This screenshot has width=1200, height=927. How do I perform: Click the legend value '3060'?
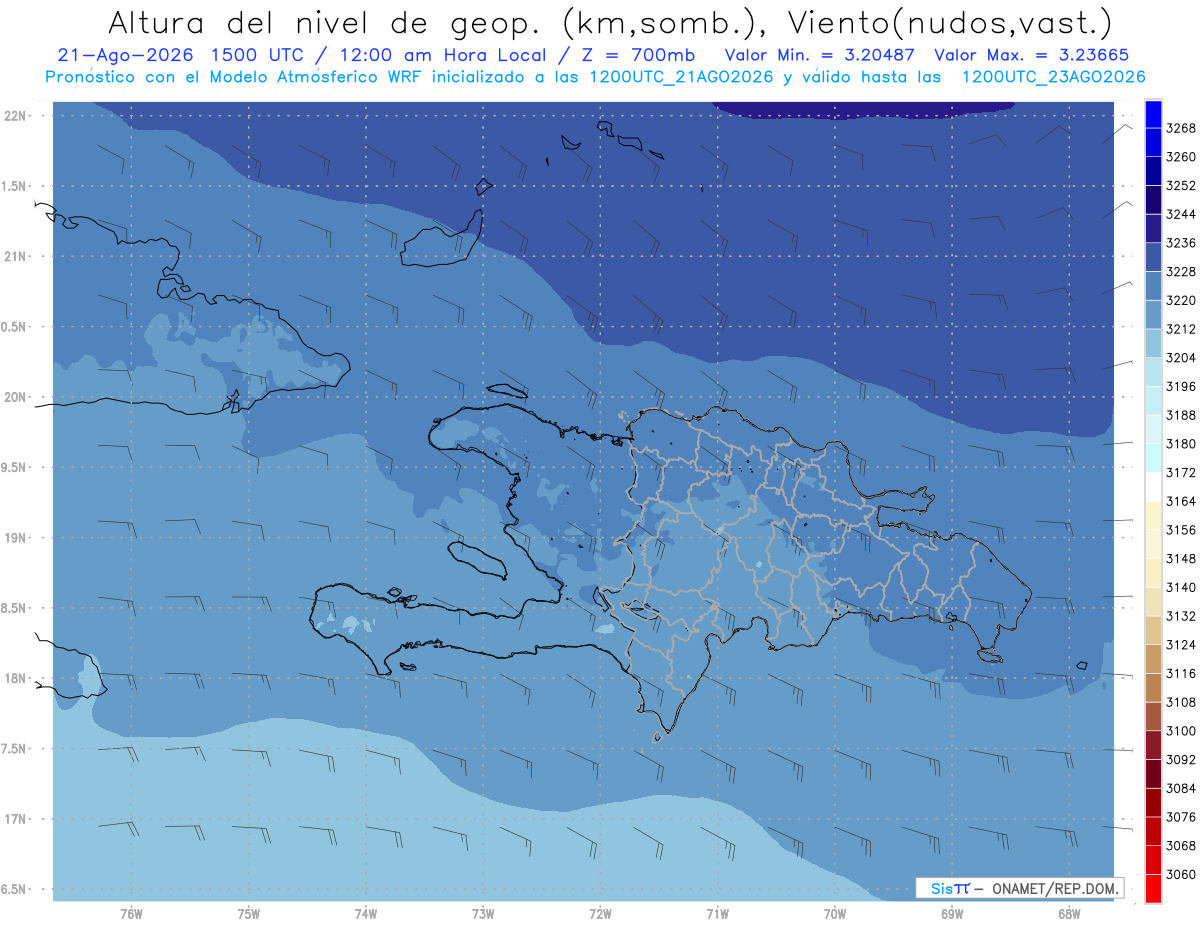tap(1181, 874)
